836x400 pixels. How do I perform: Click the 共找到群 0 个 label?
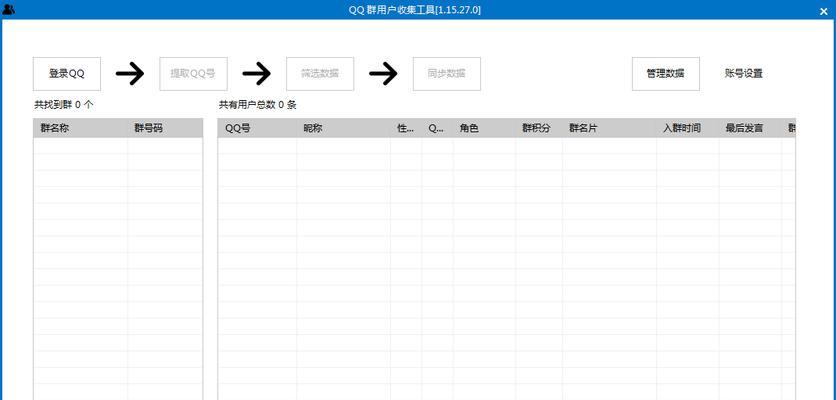click(63, 105)
